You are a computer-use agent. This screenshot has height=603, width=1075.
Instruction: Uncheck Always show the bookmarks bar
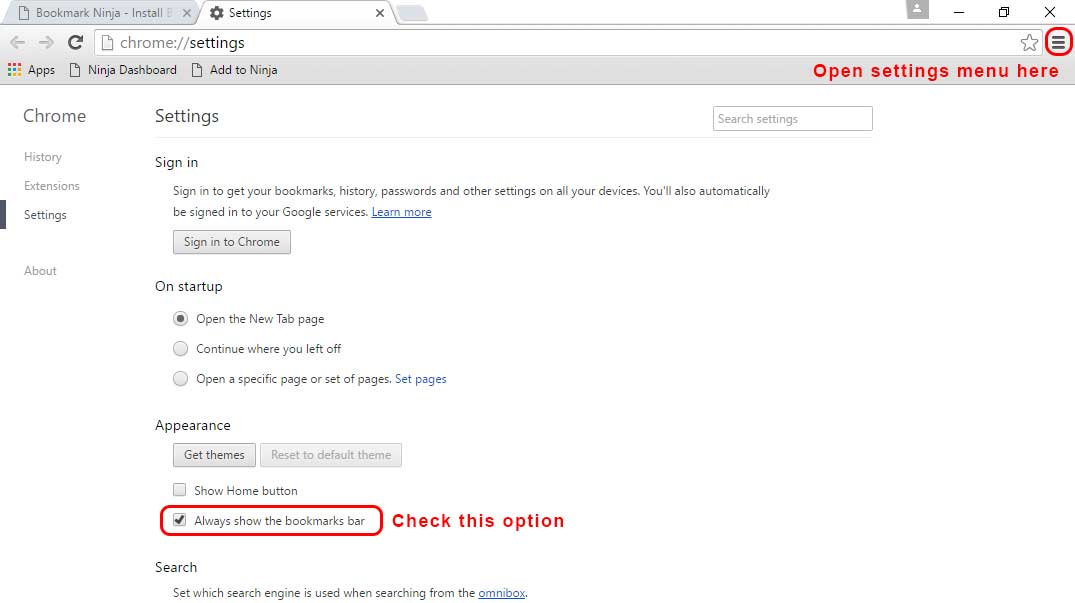click(180, 520)
